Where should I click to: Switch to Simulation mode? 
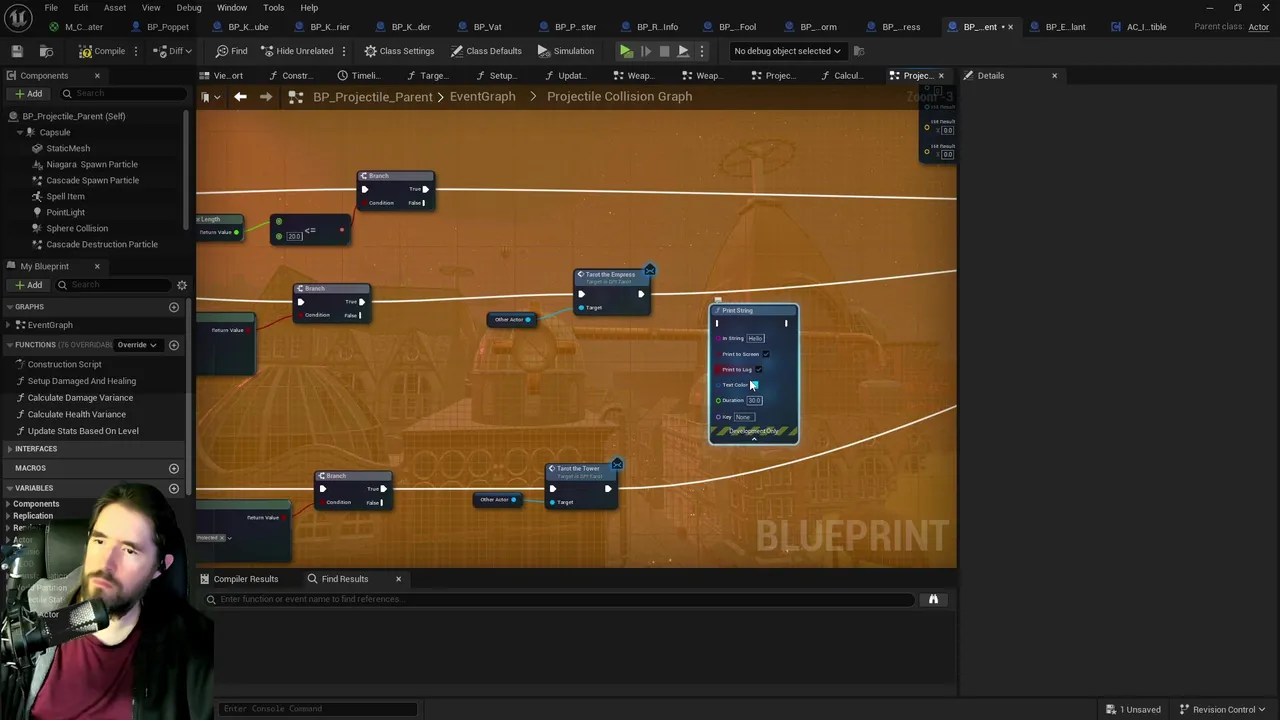(x=565, y=51)
